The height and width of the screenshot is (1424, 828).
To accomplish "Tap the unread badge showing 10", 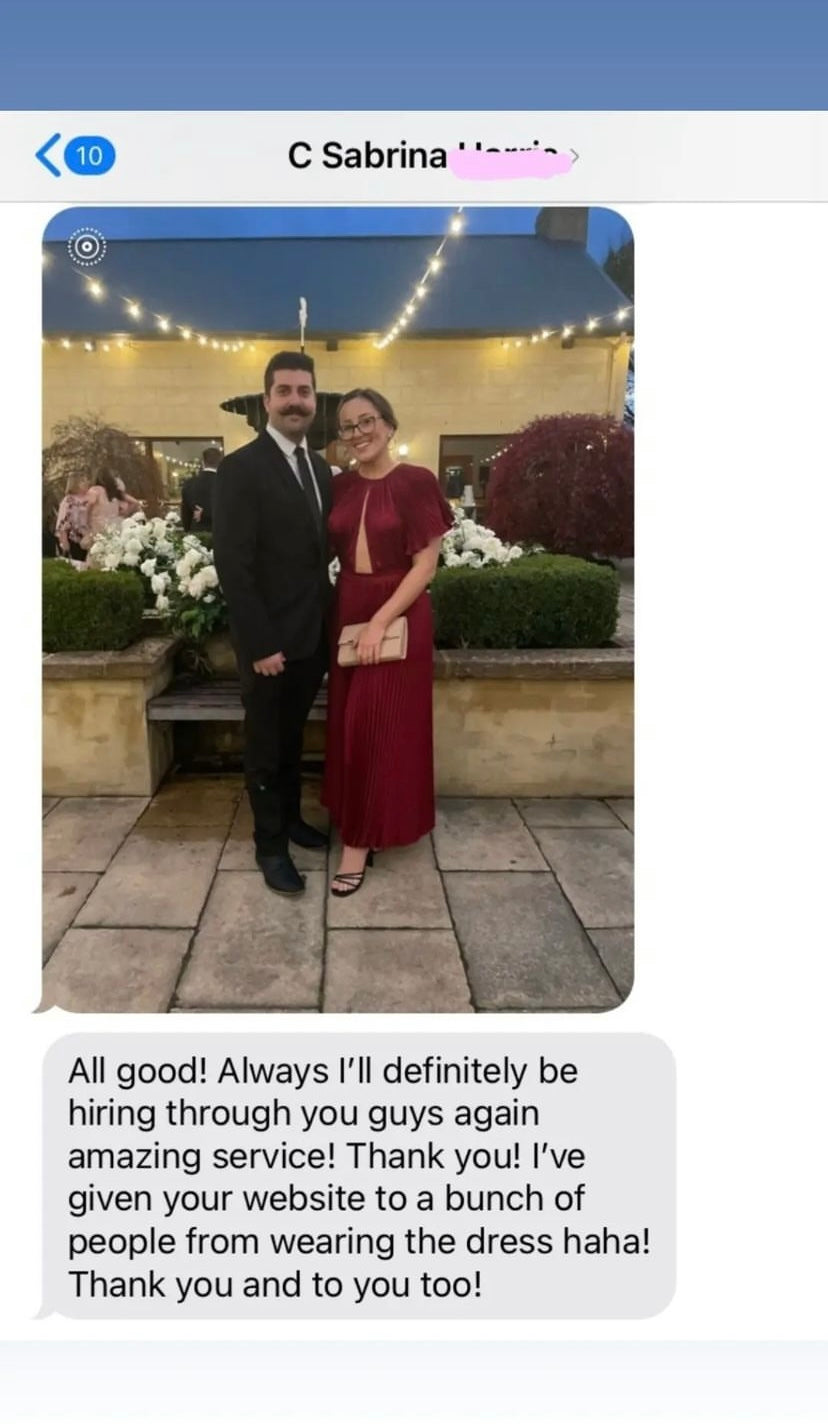I will pos(89,156).
